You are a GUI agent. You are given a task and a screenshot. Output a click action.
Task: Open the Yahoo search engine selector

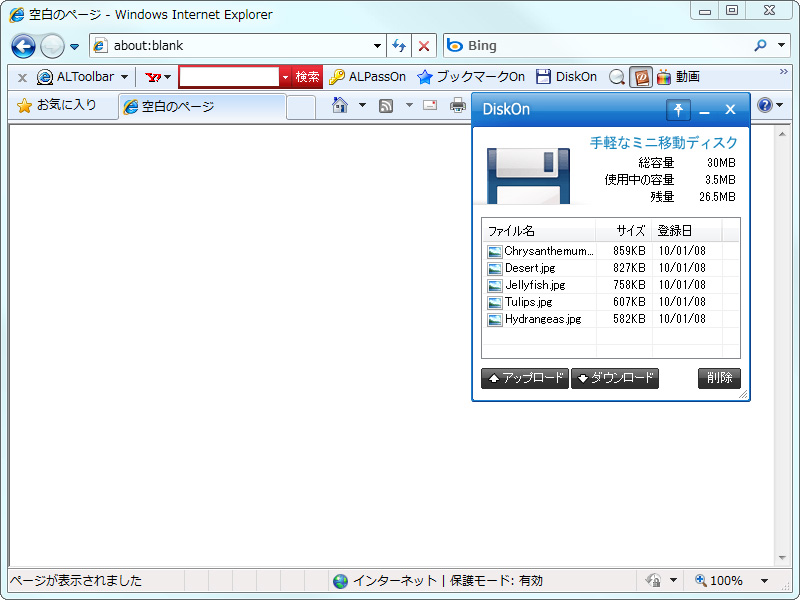click(x=158, y=77)
